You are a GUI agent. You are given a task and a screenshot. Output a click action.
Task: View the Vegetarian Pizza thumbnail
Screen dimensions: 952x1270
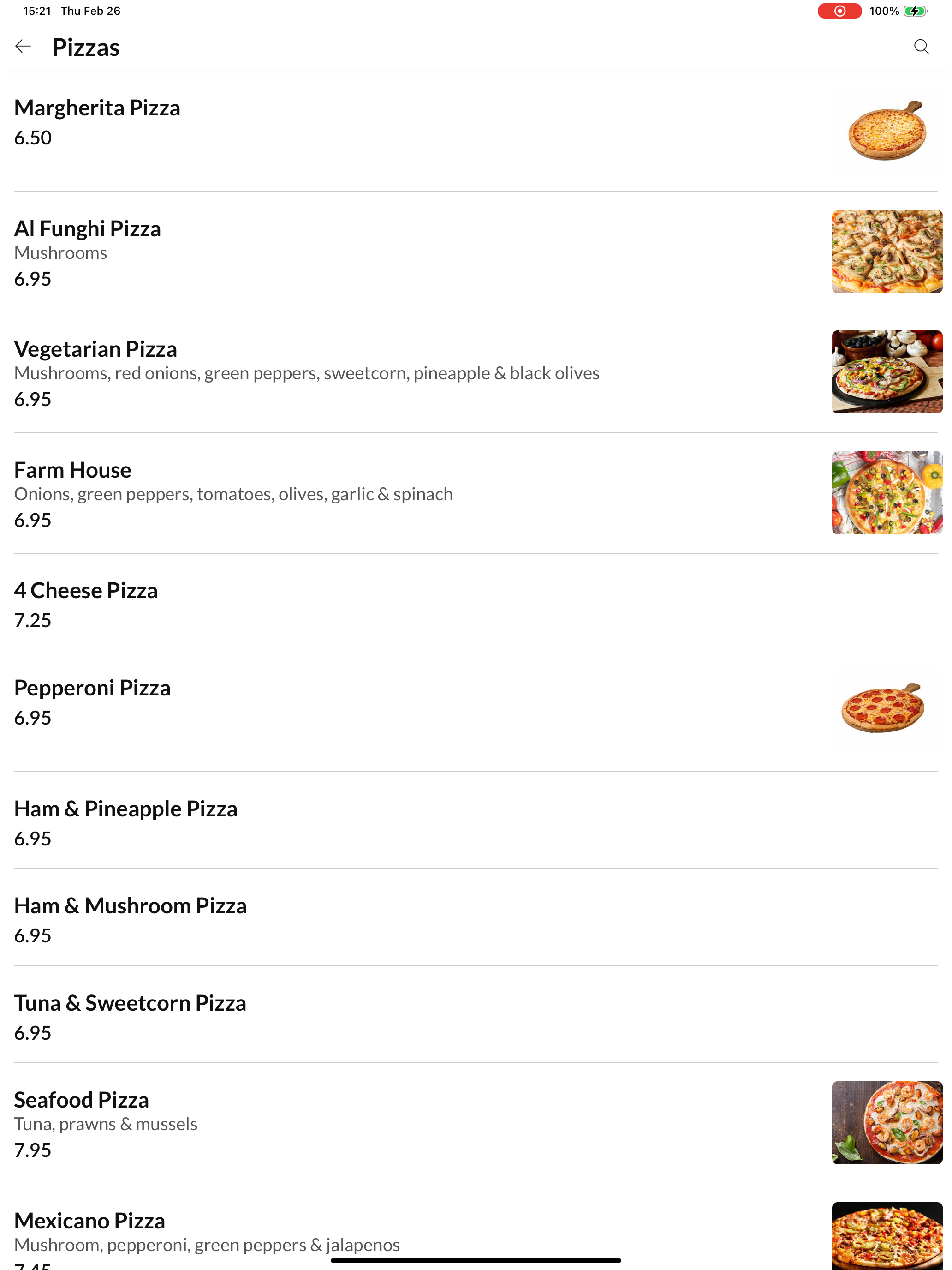click(887, 372)
